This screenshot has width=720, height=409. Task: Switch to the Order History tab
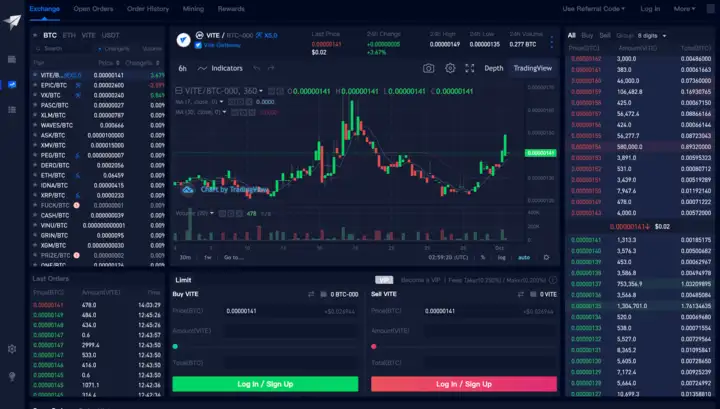(x=148, y=8)
